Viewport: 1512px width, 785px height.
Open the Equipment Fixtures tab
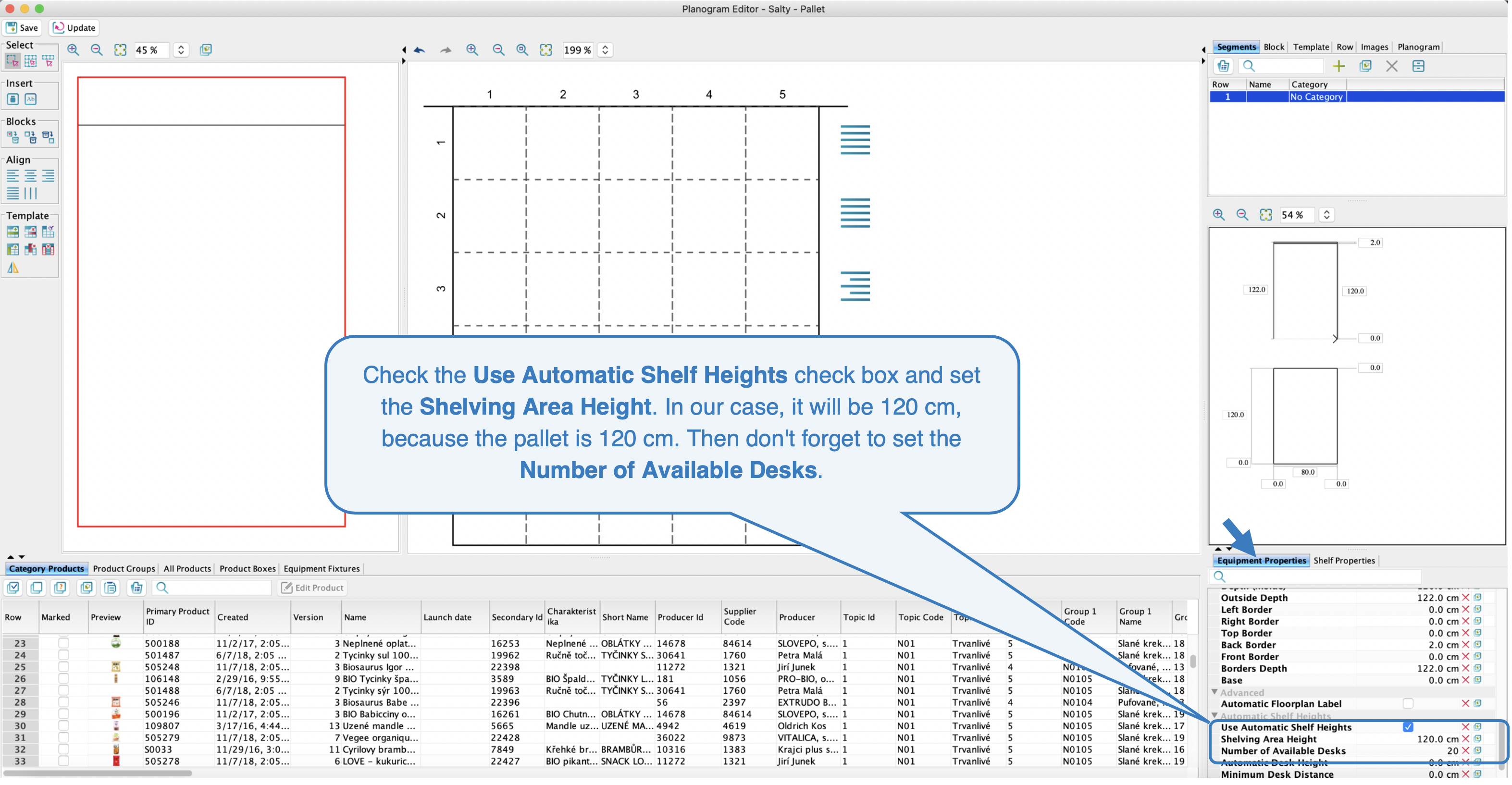tap(322, 568)
